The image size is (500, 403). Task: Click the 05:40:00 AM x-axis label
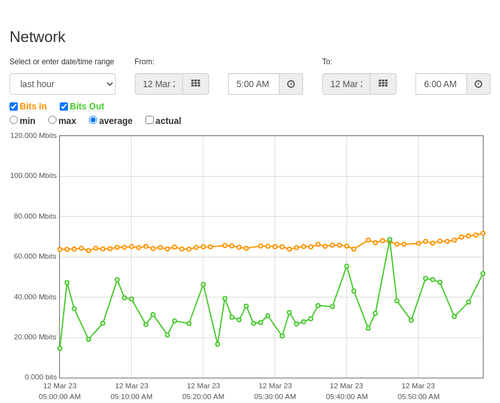coord(347,397)
